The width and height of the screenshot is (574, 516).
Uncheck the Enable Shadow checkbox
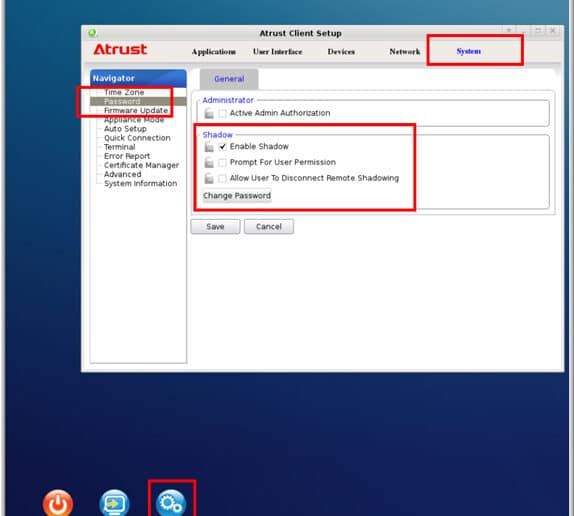(222, 147)
